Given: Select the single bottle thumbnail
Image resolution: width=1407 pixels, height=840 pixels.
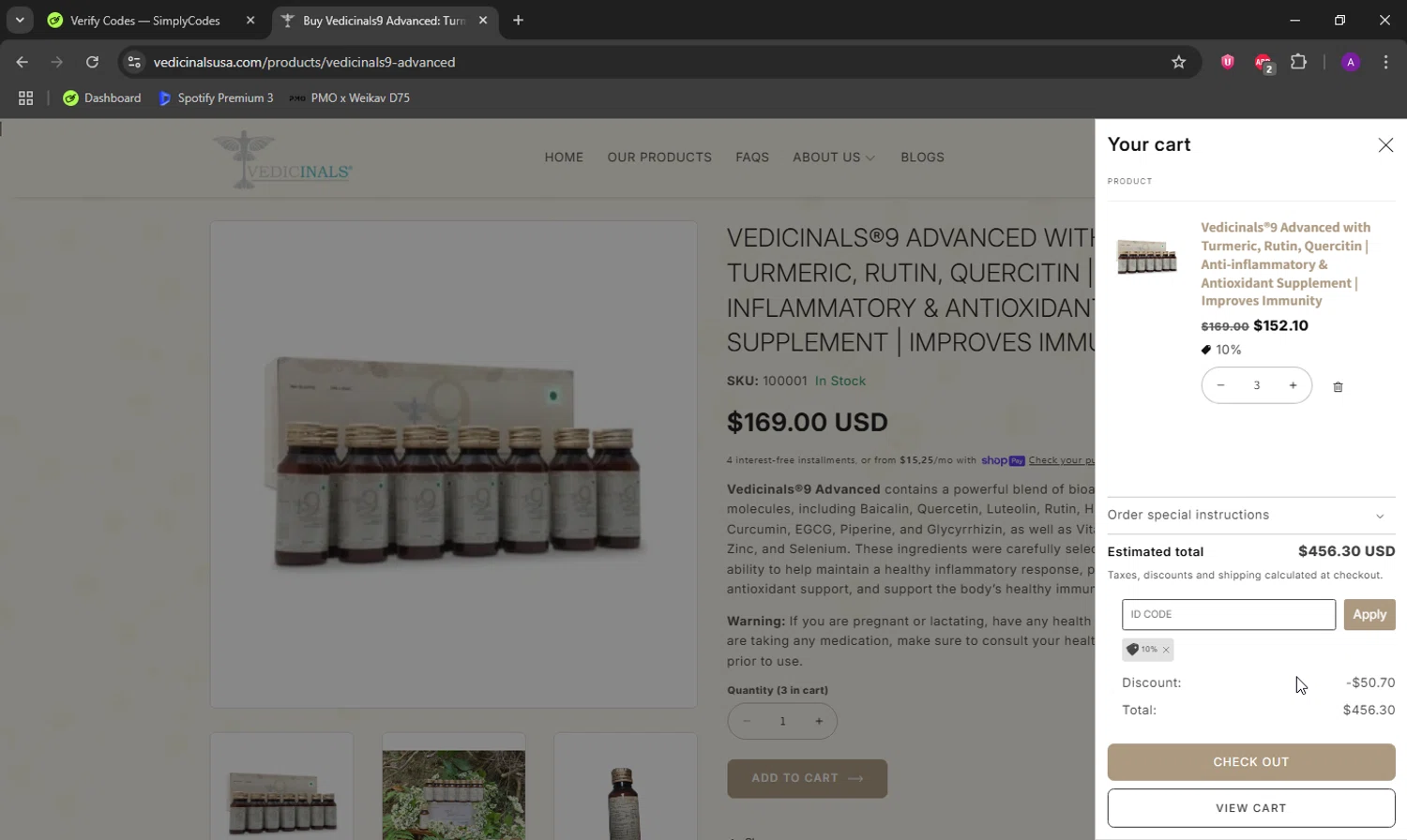Looking at the screenshot, I should pyautogui.click(x=626, y=787).
